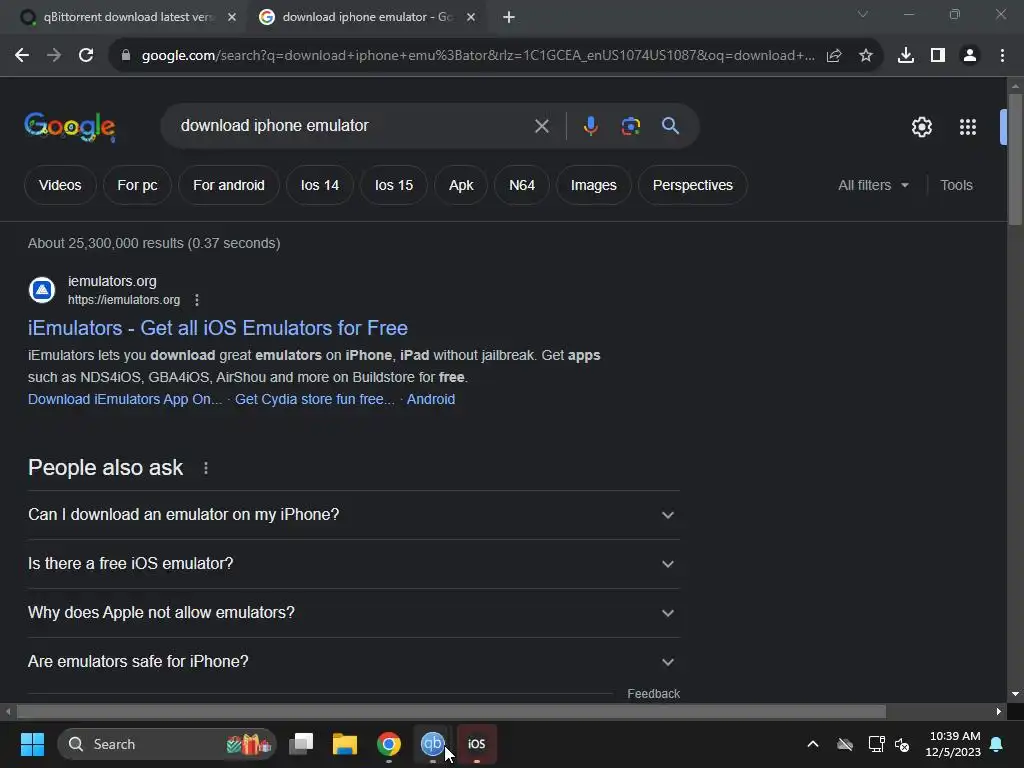Toggle the Chrome side panel
The width and height of the screenshot is (1024, 768).
(x=938, y=56)
